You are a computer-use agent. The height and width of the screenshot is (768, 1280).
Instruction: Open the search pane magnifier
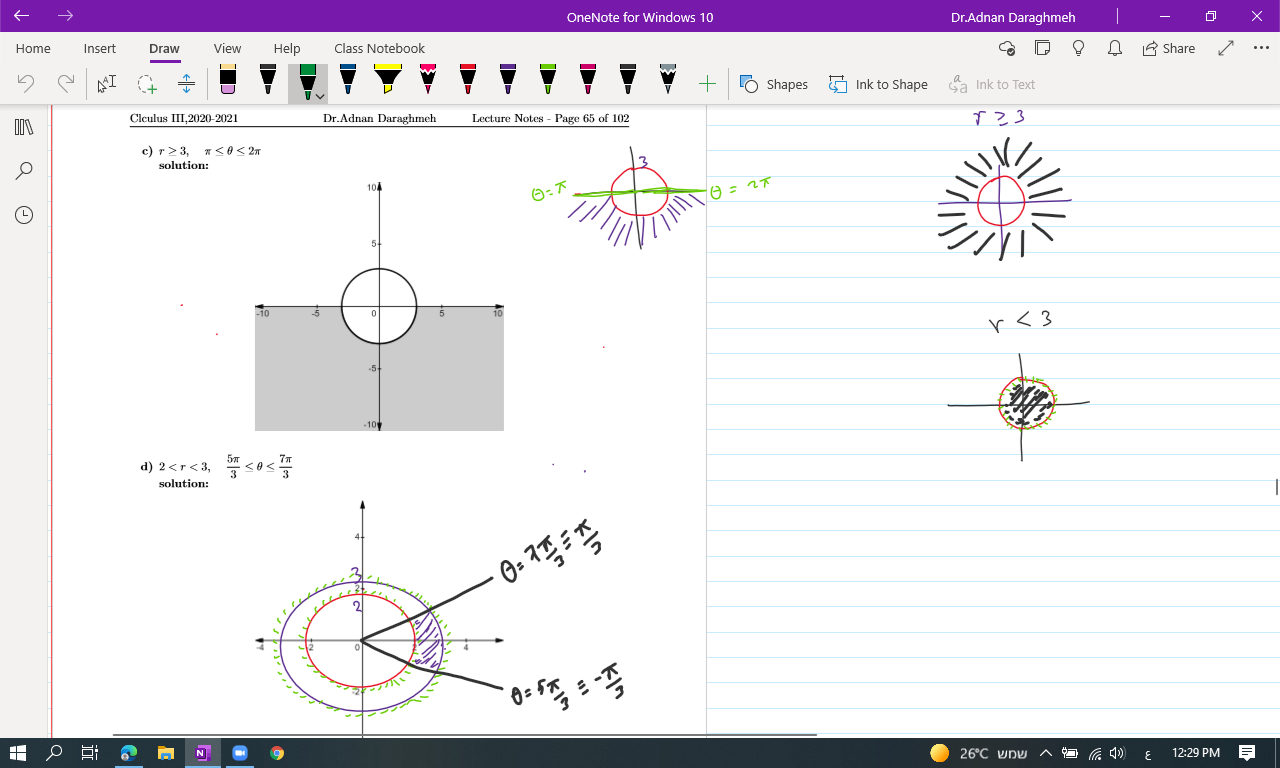[24, 171]
